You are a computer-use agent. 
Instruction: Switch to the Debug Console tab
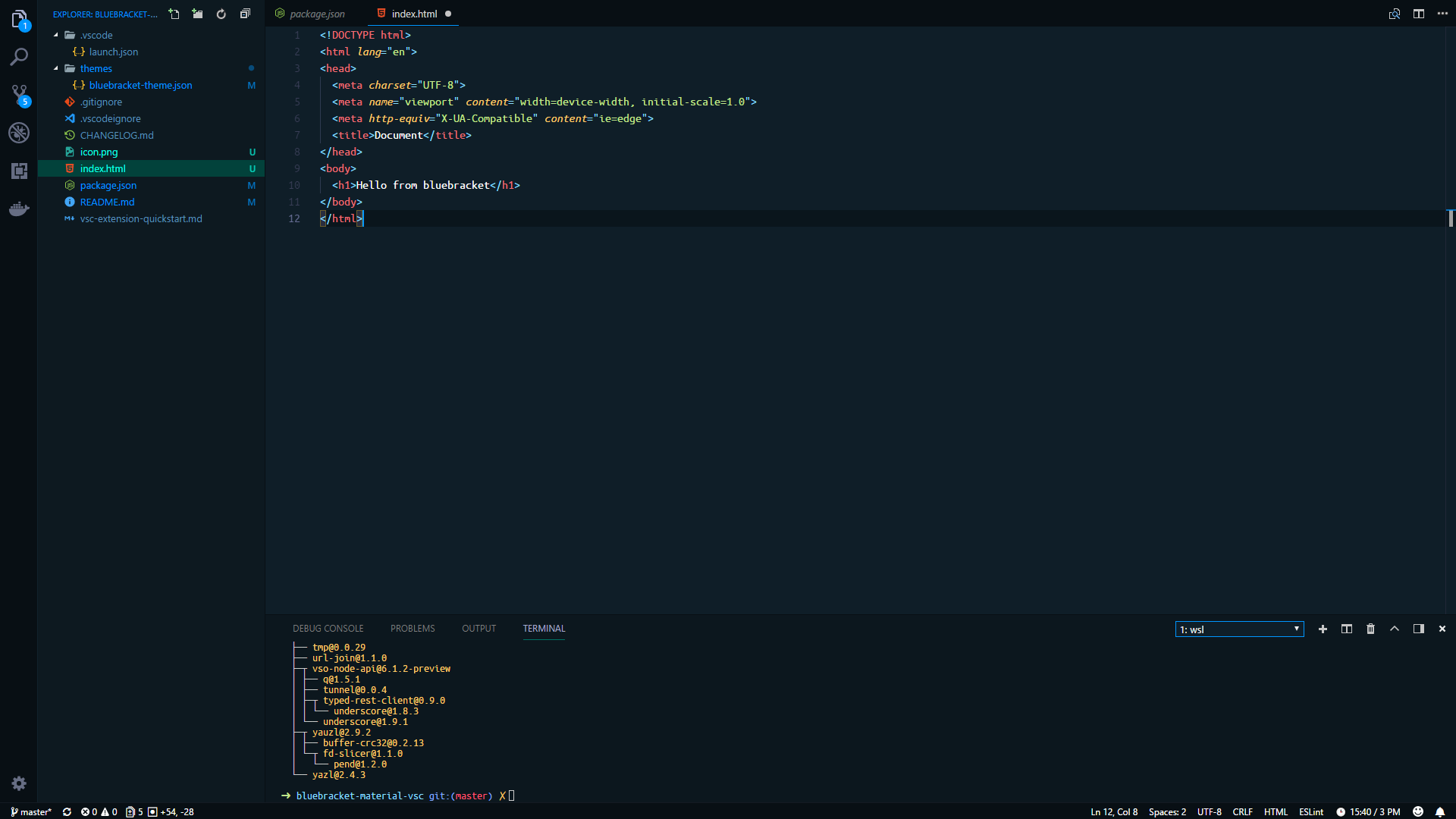point(328,629)
